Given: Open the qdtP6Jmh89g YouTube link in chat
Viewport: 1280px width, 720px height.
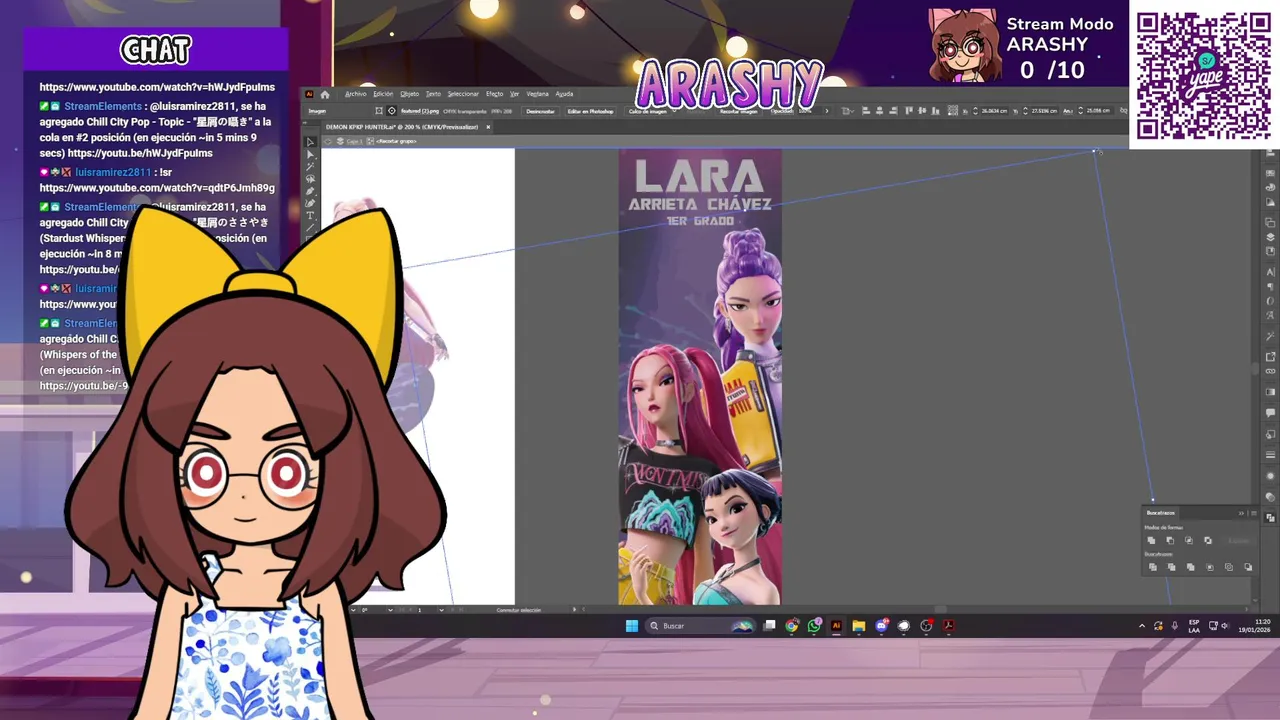Looking at the screenshot, I should click(x=157, y=188).
